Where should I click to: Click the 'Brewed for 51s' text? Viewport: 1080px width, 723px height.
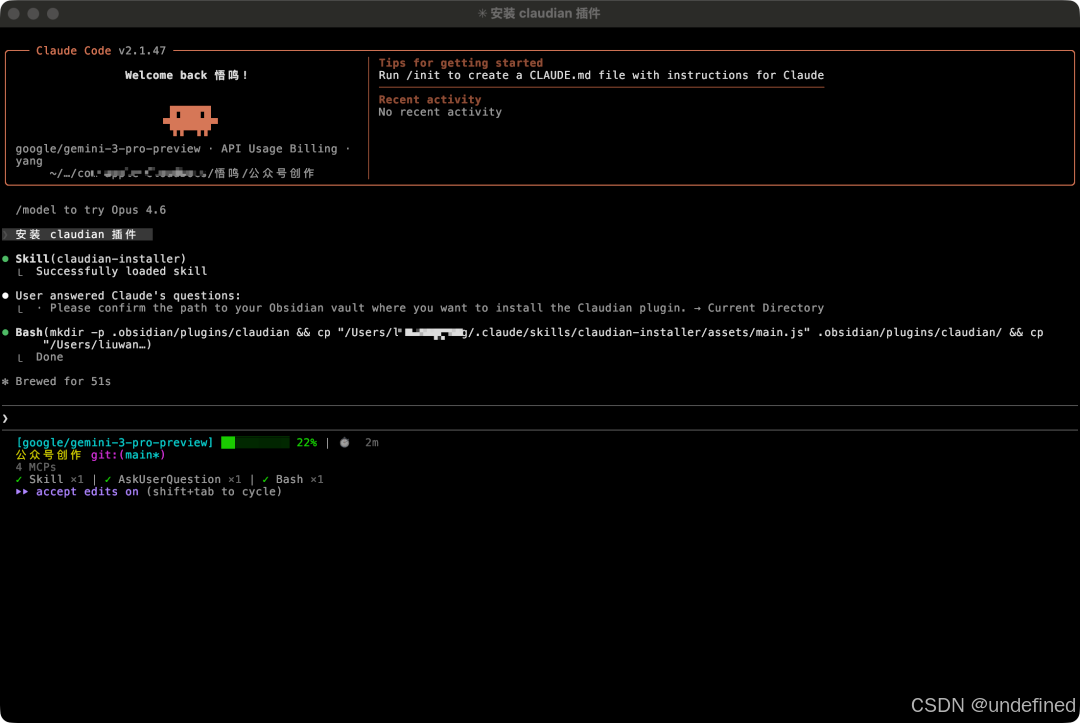[63, 381]
